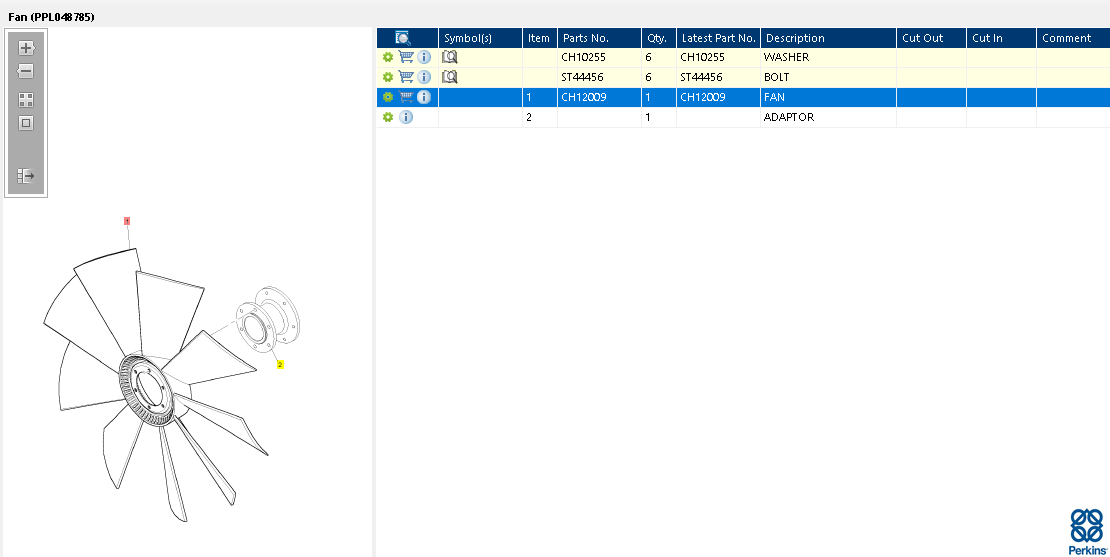Screen dimensions: 1110x557
Task: Select the ADAPTOR description cell
Action: [828, 117]
